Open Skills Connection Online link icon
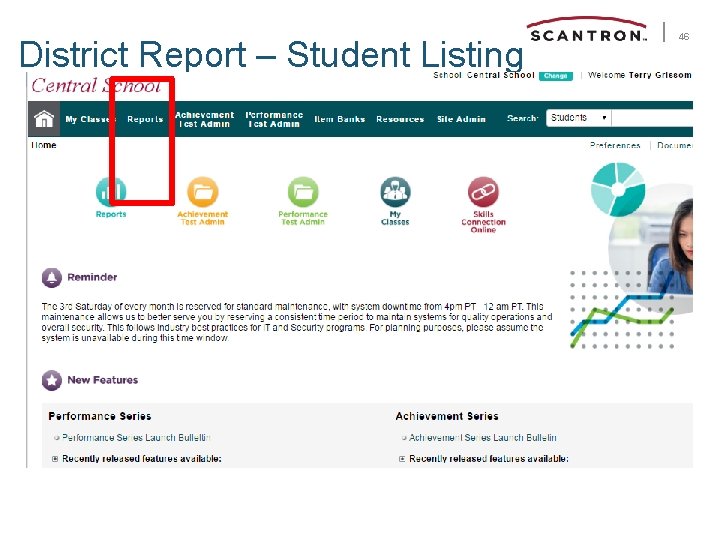This screenshot has height=540, width=720. [x=483, y=191]
